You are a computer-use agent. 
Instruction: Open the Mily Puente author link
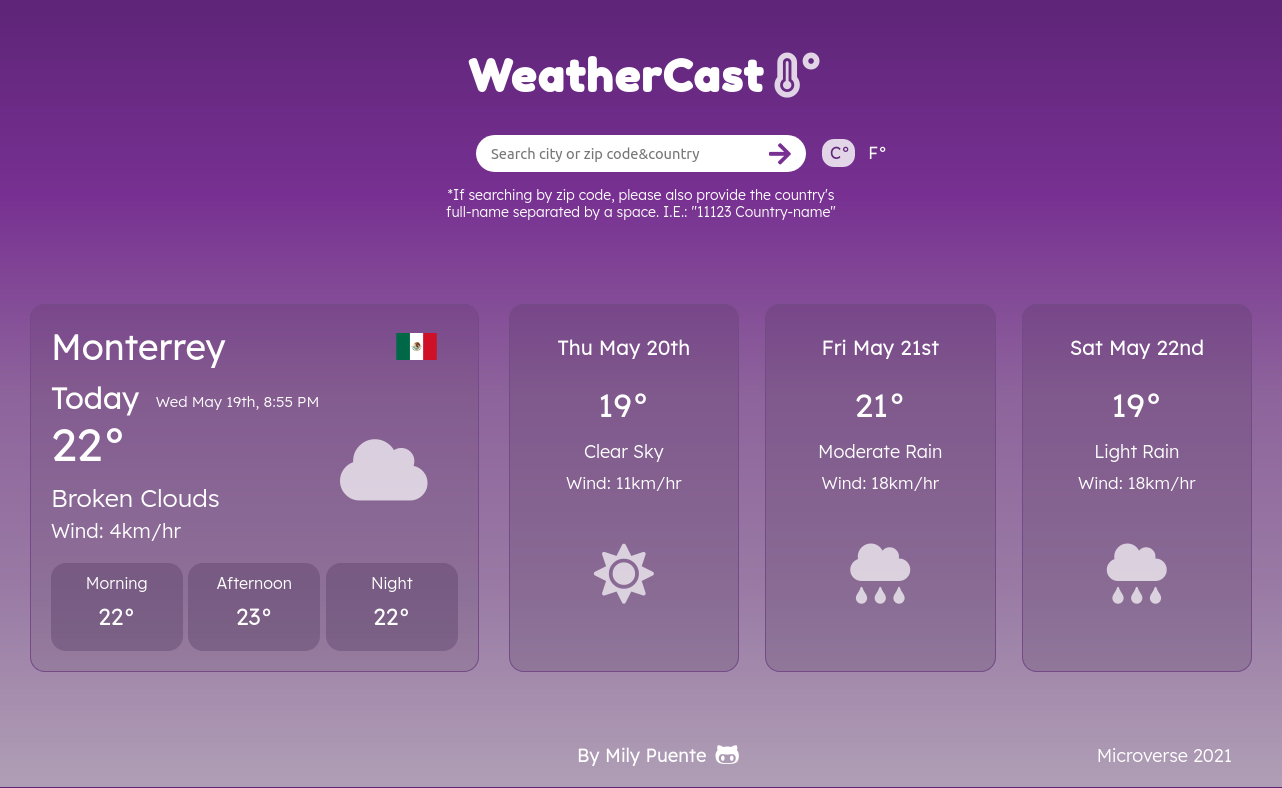coord(641,755)
